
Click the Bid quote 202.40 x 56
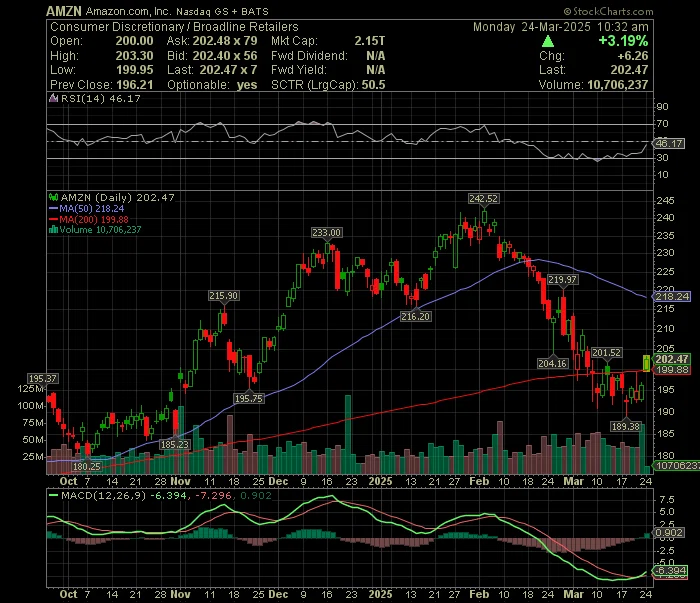pyautogui.click(x=225, y=56)
